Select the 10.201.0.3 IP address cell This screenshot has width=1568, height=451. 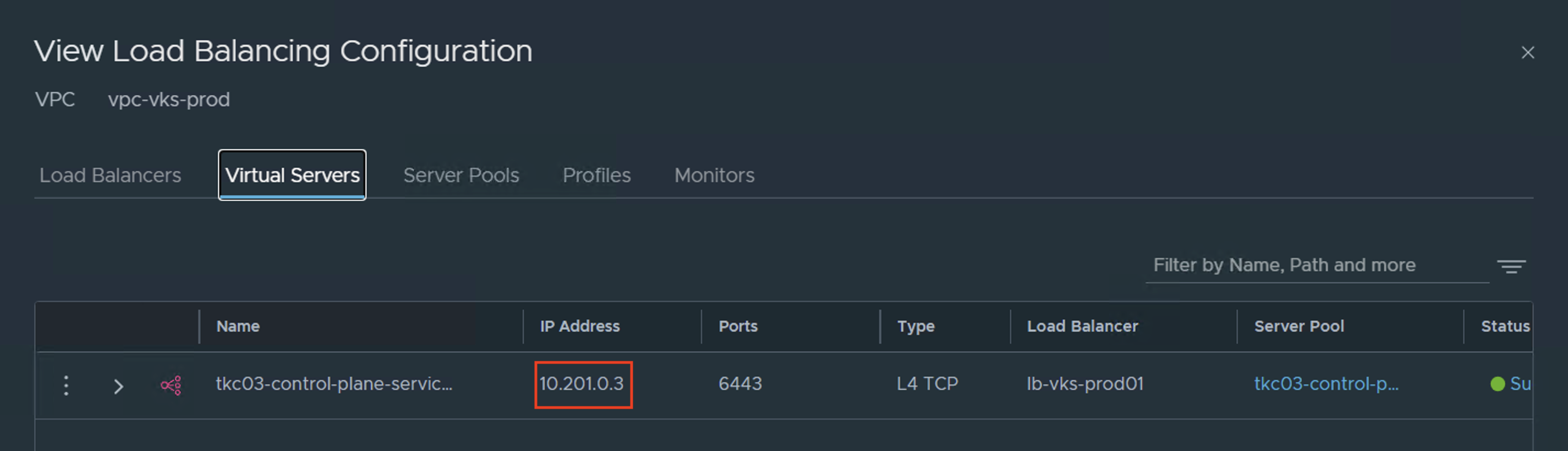point(582,383)
